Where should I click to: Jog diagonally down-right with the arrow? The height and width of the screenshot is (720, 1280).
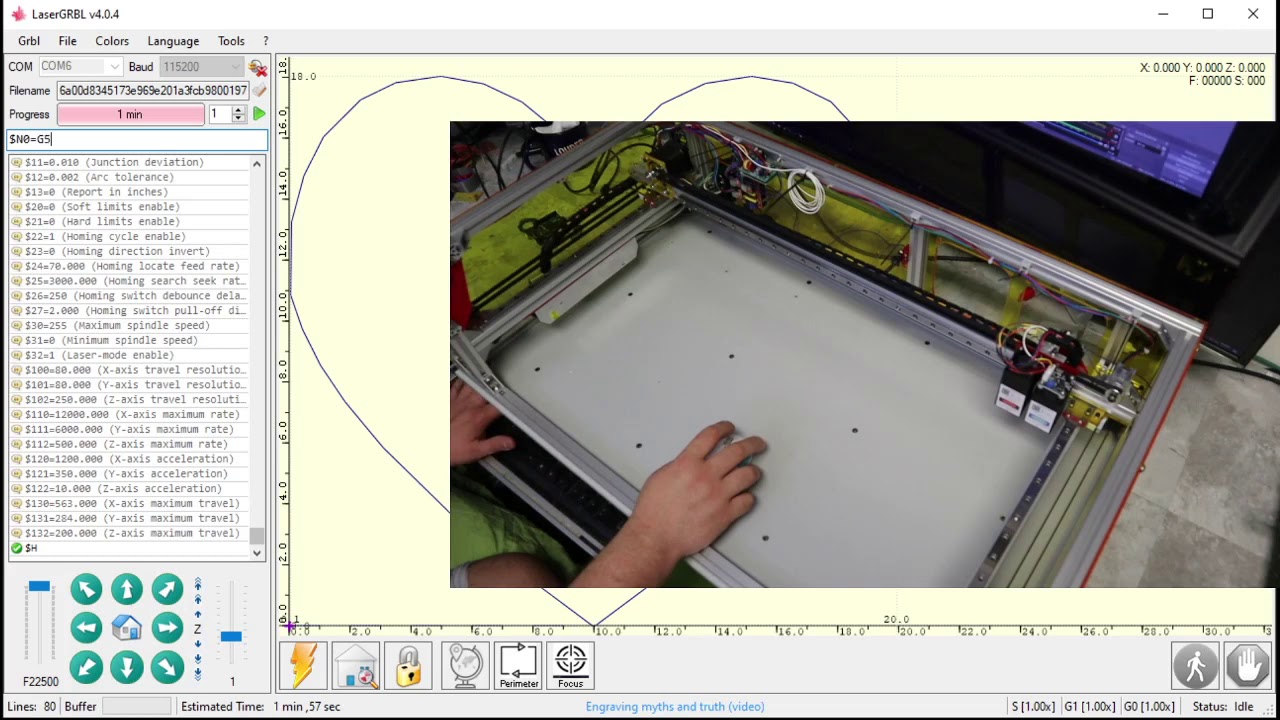click(167, 667)
